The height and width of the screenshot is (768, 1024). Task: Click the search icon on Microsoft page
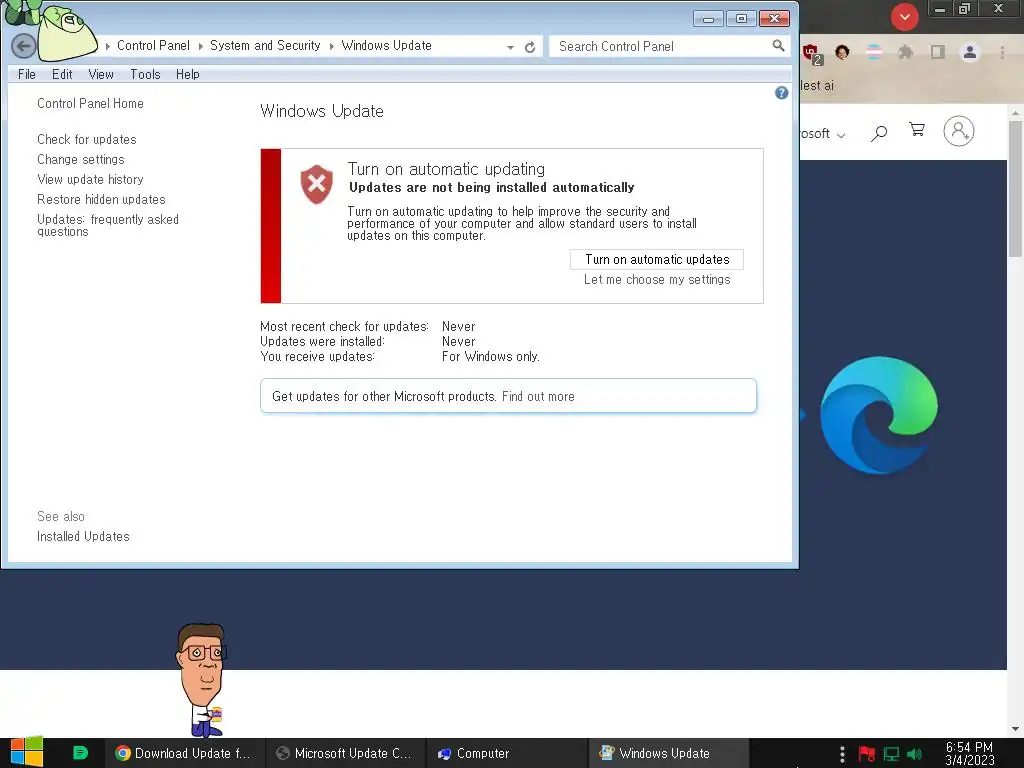pos(879,133)
